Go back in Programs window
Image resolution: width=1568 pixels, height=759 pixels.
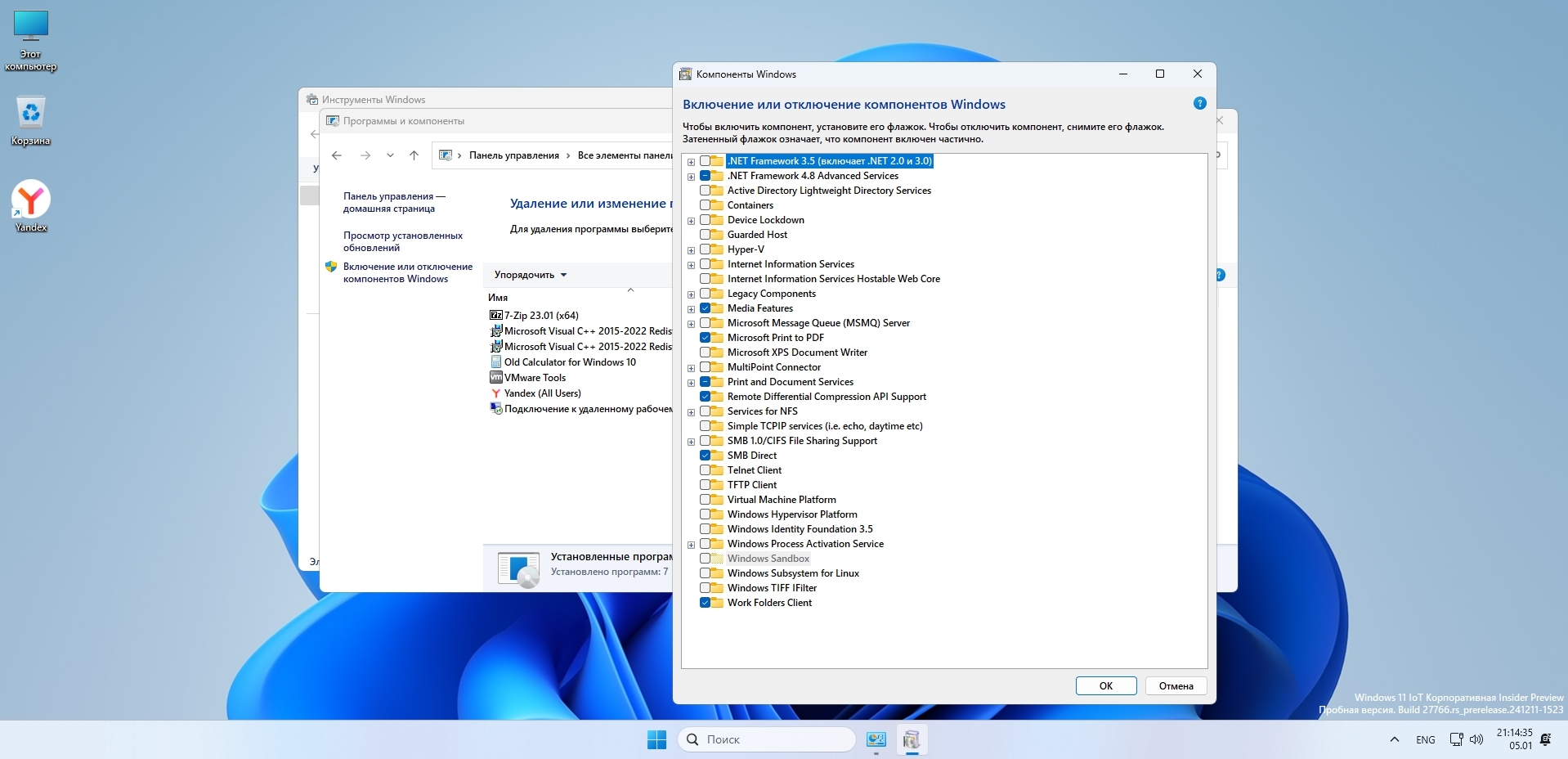(x=337, y=155)
